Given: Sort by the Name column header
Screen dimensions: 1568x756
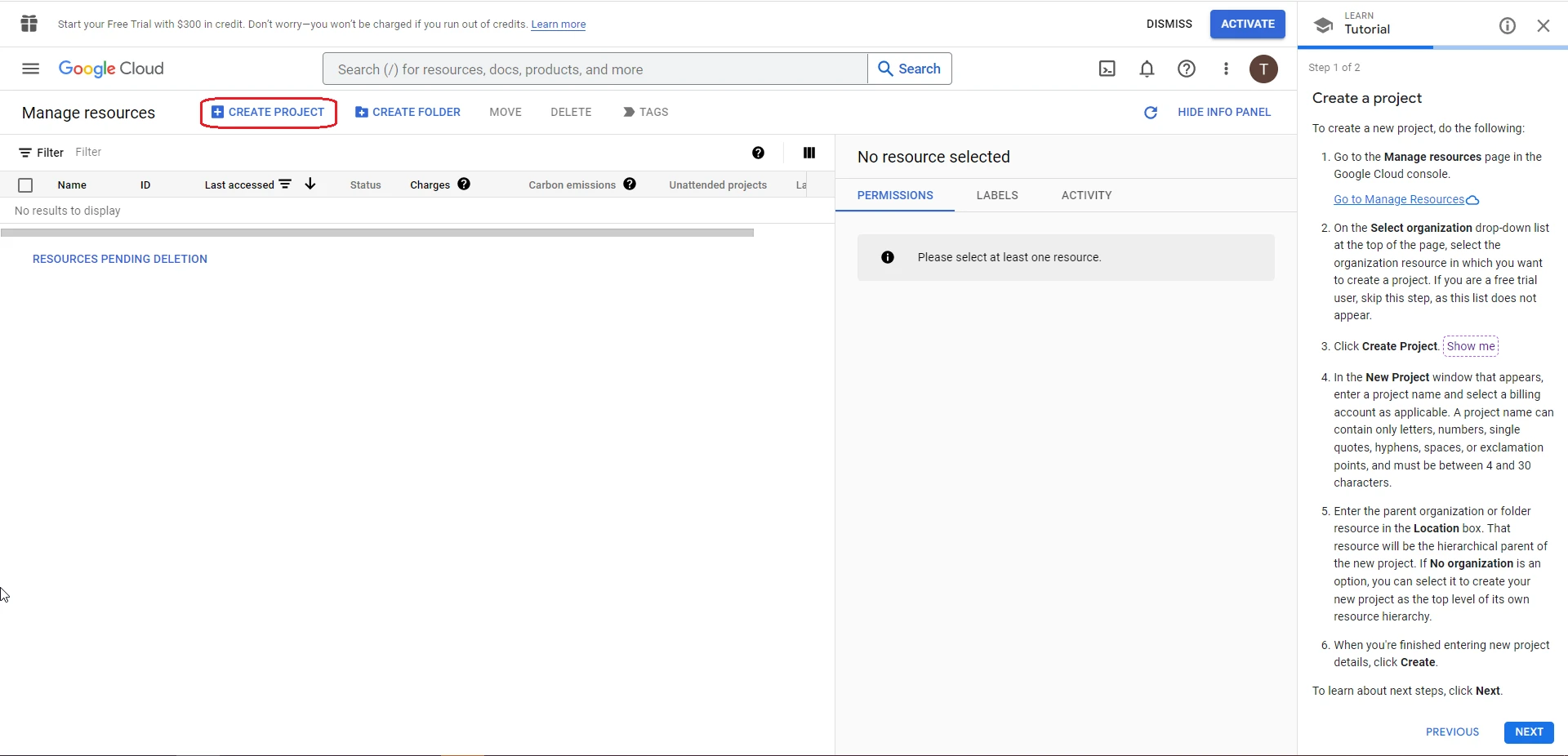Looking at the screenshot, I should click(x=72, y=185).
